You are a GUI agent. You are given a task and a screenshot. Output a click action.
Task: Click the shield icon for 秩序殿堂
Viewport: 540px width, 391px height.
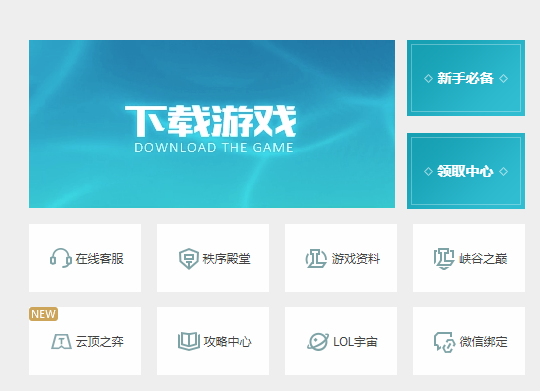point(189,258)
